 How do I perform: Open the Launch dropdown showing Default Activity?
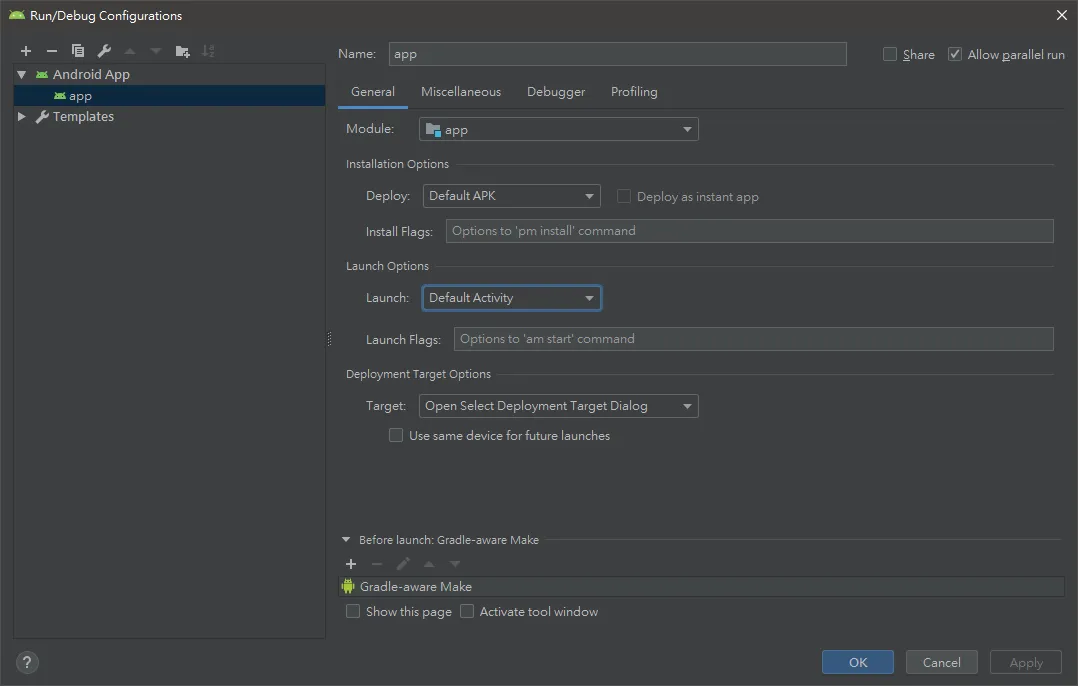[x=511, y=298]
